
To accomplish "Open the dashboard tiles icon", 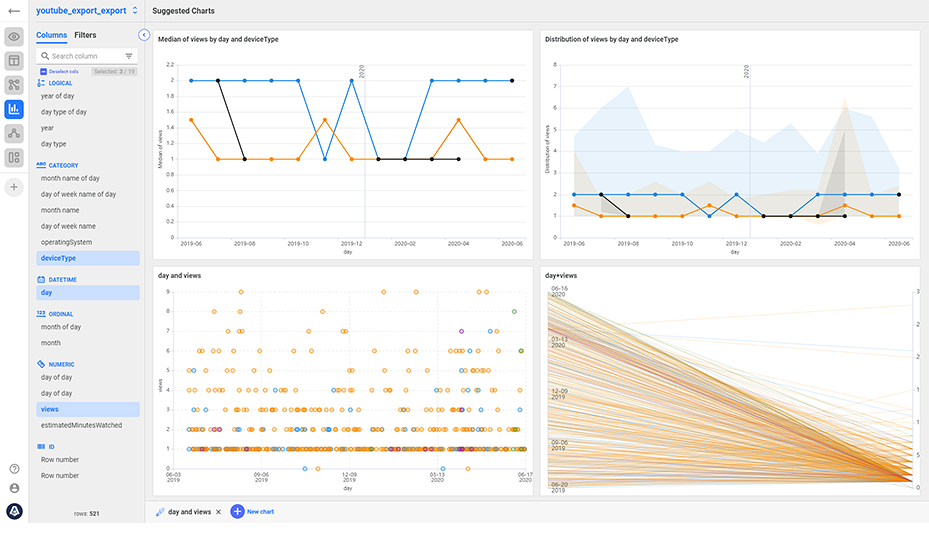I will point(14,158).
